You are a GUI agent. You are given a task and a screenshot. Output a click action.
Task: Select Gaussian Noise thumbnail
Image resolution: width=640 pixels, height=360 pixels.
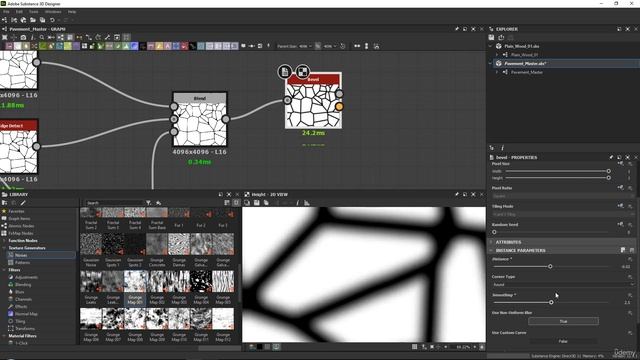coord(91,244)
